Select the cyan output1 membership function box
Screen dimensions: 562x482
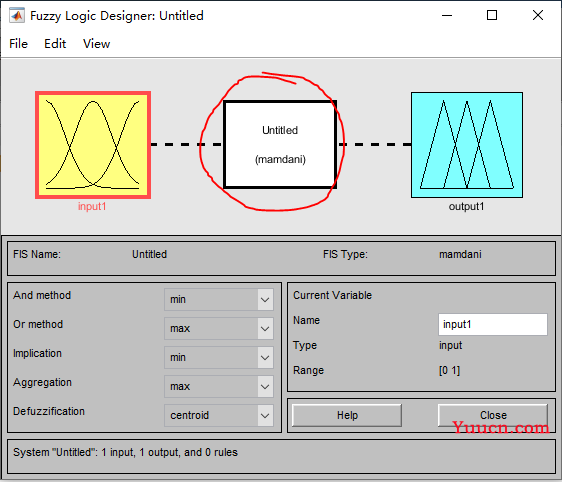click(x=467, y=145)
